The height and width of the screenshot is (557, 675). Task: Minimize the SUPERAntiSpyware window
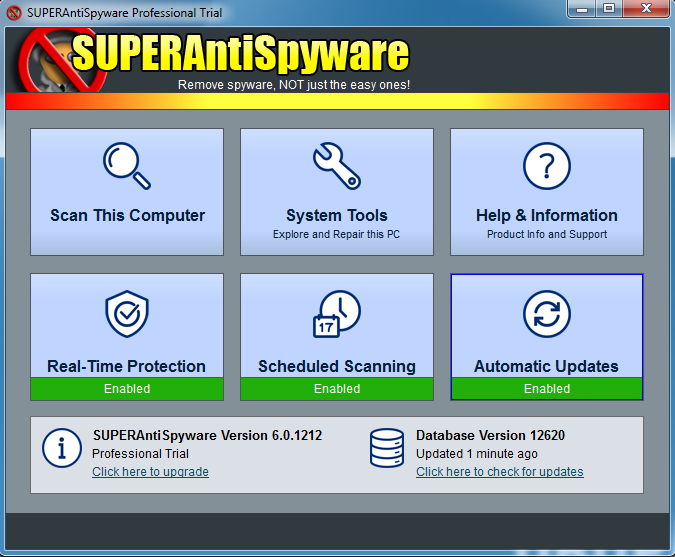tap(583, 10)
